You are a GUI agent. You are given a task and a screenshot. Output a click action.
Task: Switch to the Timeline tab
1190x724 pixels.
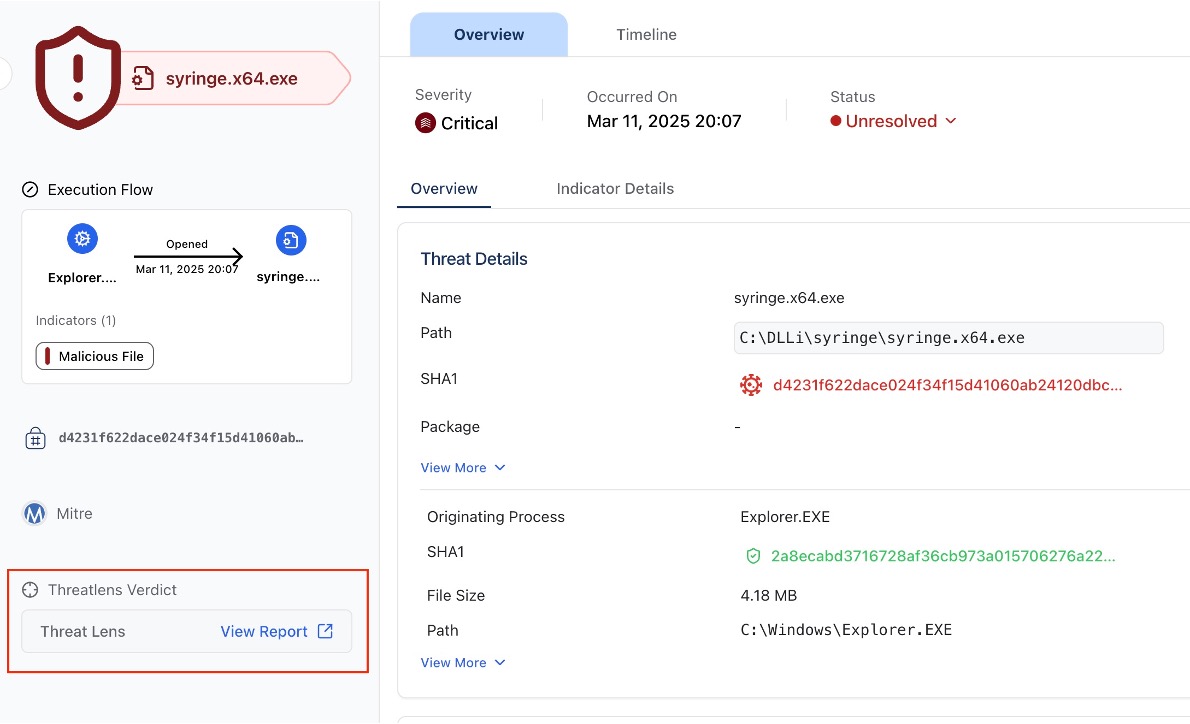646,35
